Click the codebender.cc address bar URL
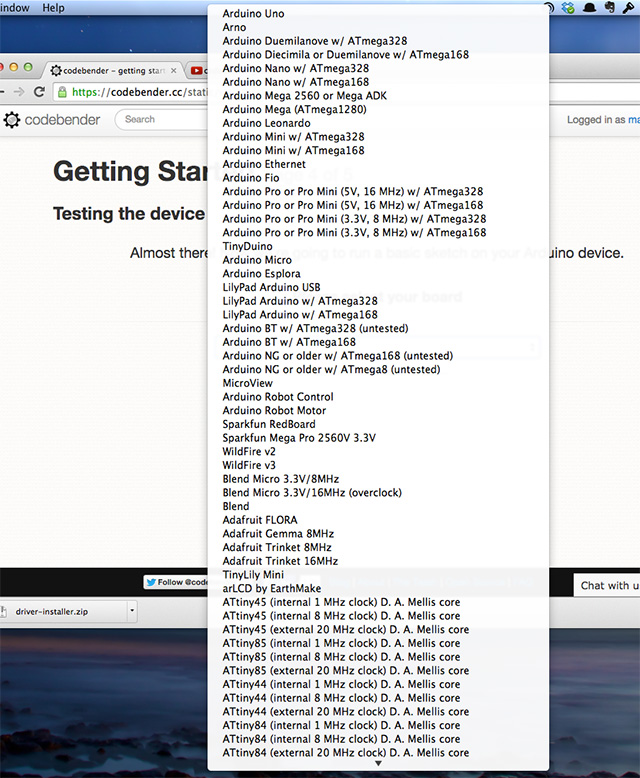 point(140,91)
